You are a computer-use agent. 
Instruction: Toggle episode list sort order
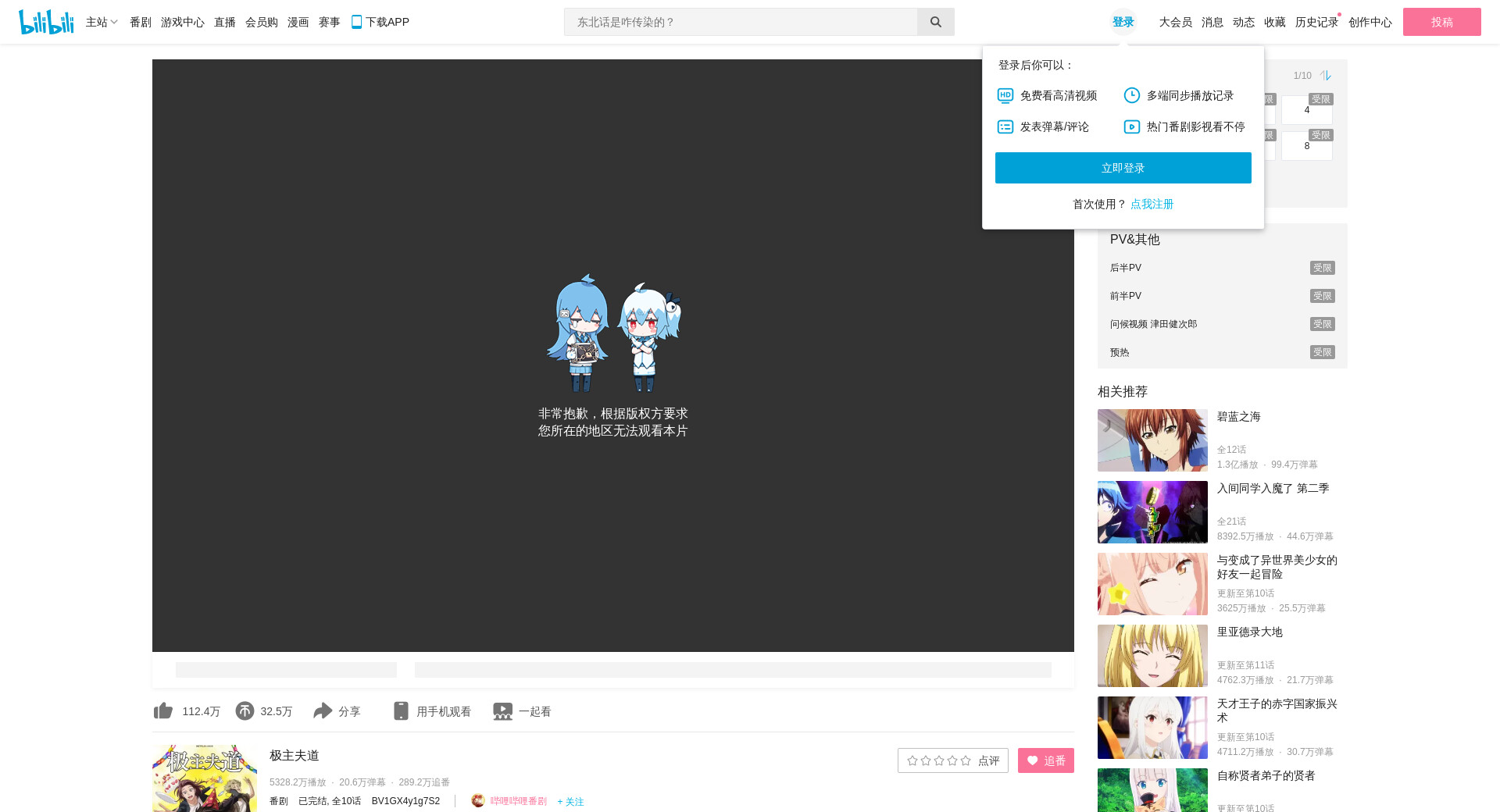click(x=1325, y=76)
